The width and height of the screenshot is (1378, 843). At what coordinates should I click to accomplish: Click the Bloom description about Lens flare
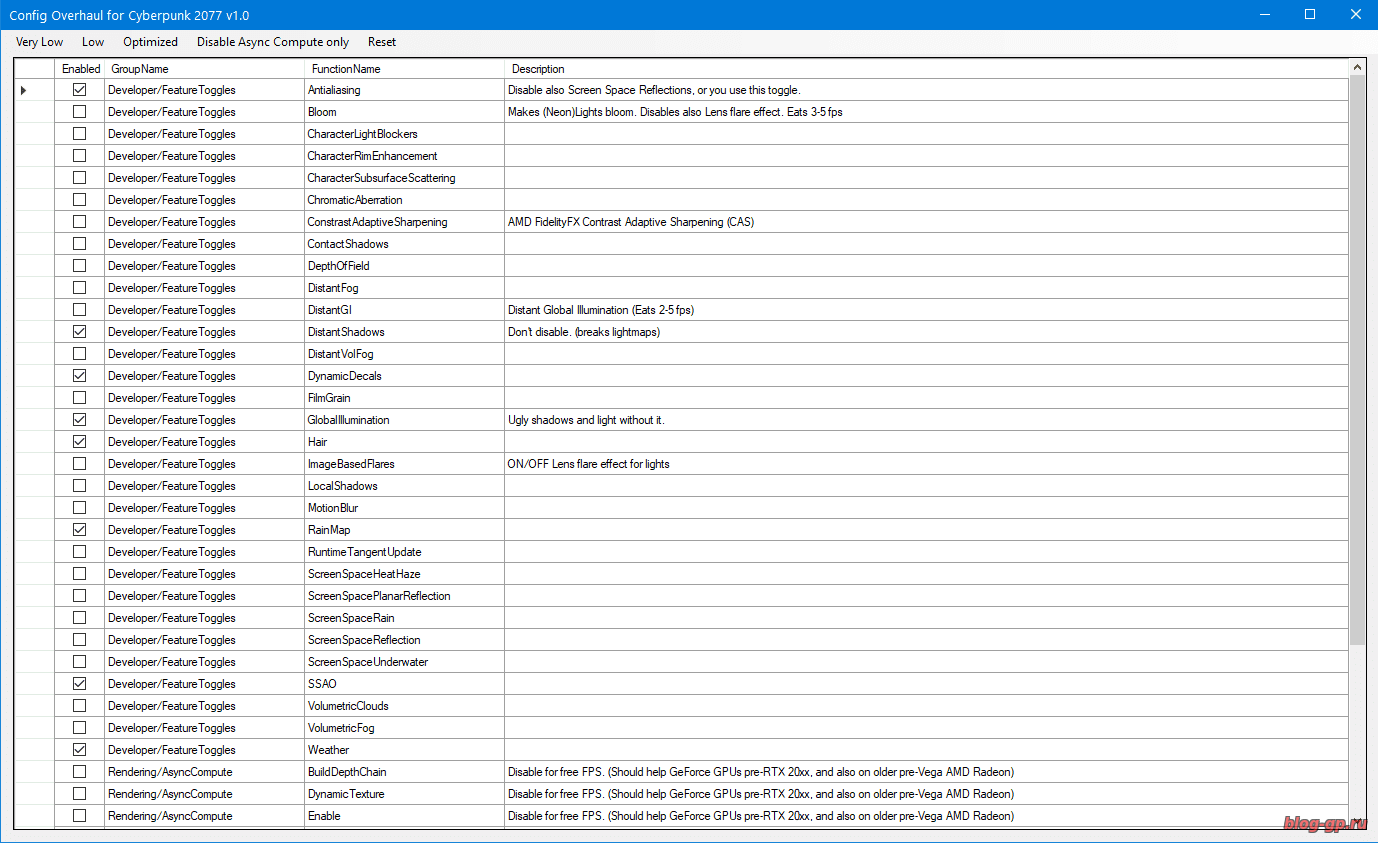point(926,112)
